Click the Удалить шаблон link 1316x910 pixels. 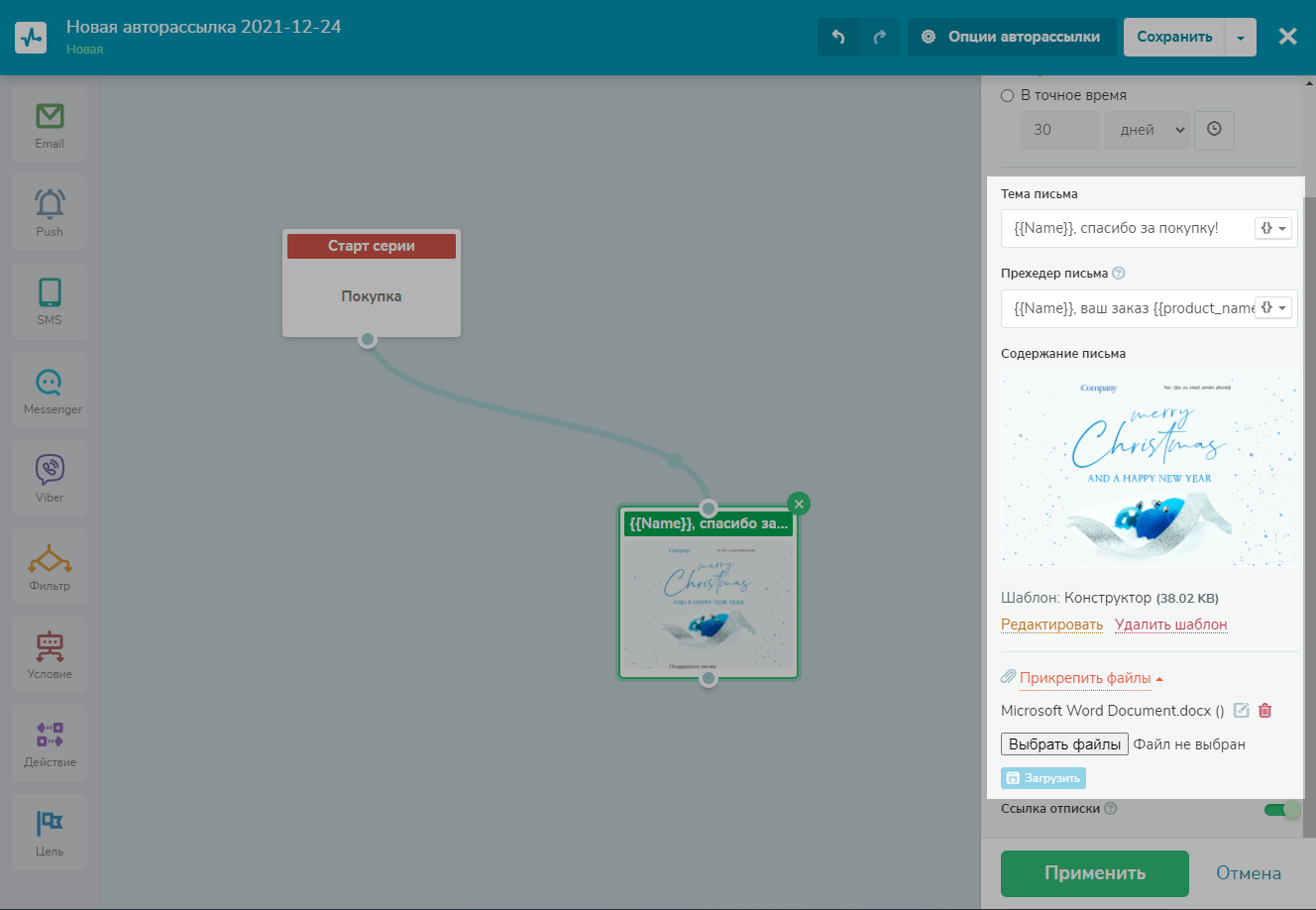click(x=1170, y=625)
